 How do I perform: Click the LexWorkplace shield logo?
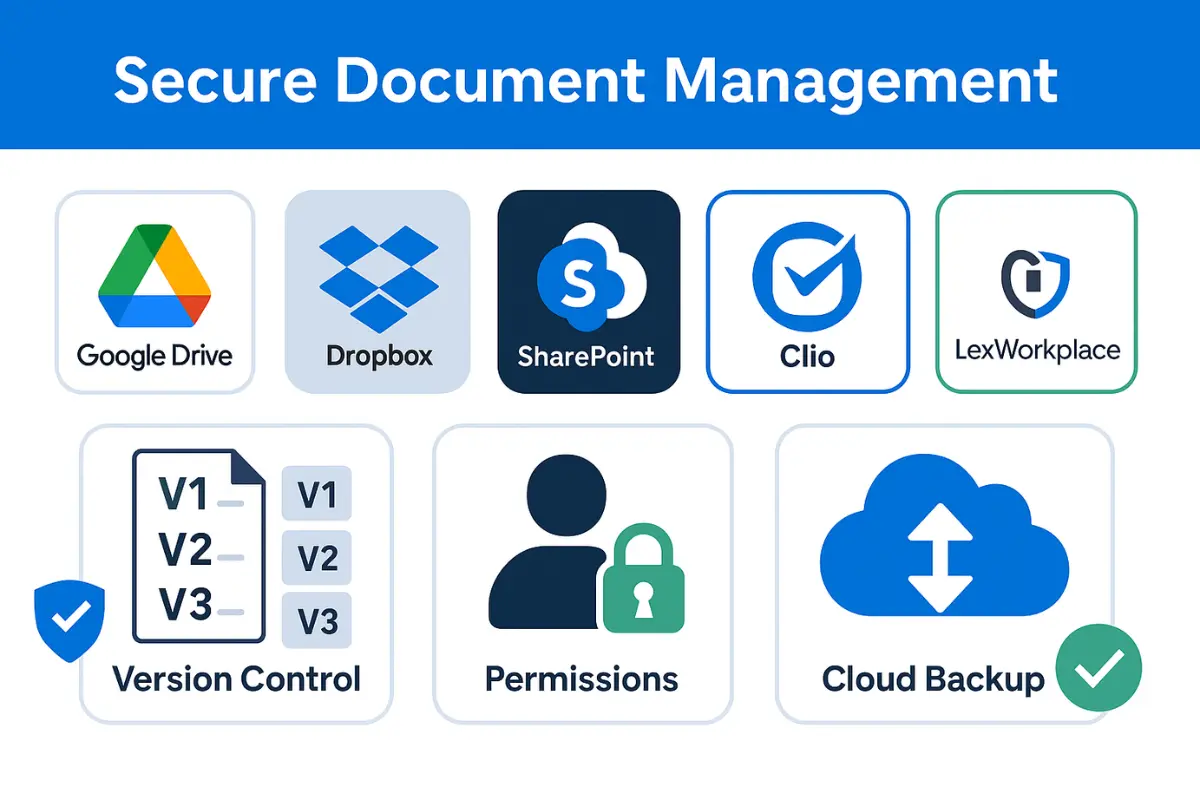point(1035,285)
